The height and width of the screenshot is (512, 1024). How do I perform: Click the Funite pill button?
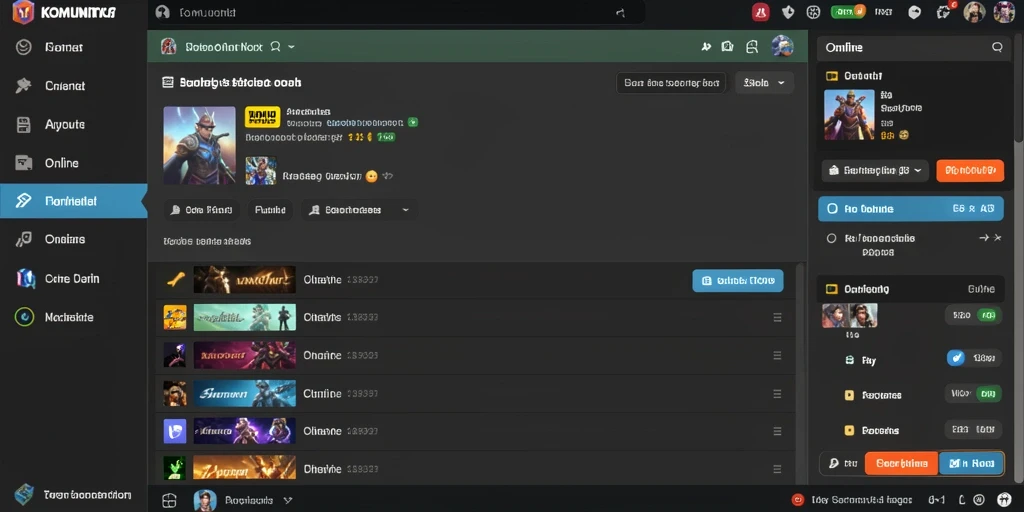[x=270, y=210]
